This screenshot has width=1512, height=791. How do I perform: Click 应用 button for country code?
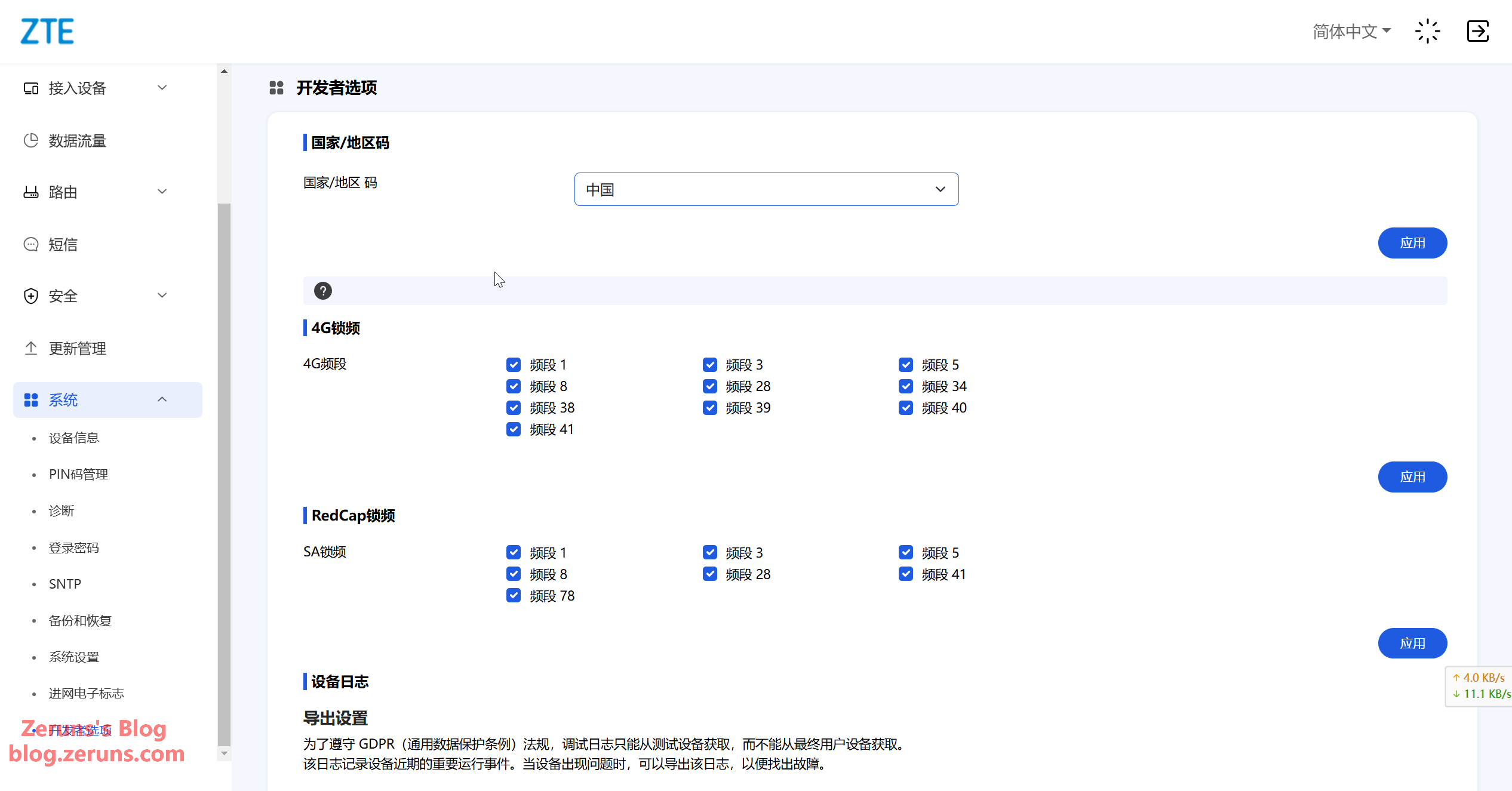click(x=1412, y=243)
